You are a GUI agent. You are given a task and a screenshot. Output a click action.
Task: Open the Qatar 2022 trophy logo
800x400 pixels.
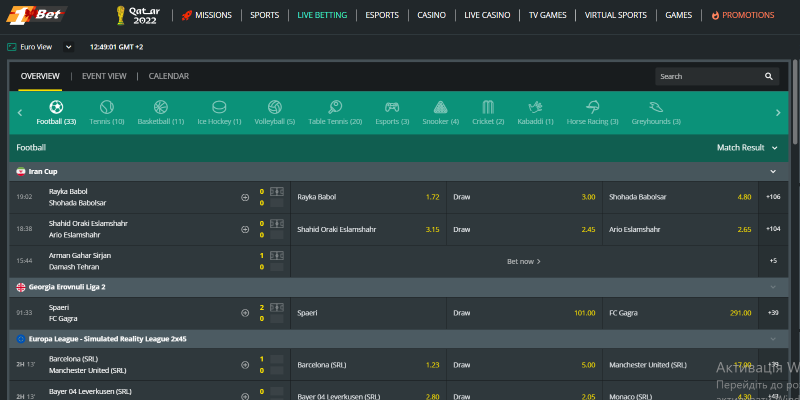click(x=138, y=15)
